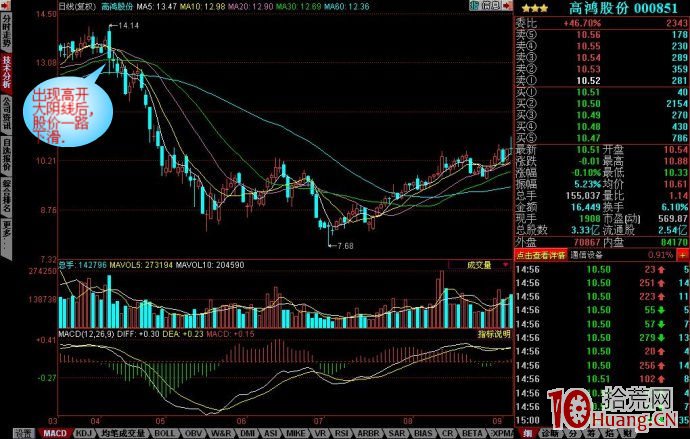Switch to 均笔成交量 indicator tab
Image resolution: width=690 pixels, height=439 pixels.
125,434
